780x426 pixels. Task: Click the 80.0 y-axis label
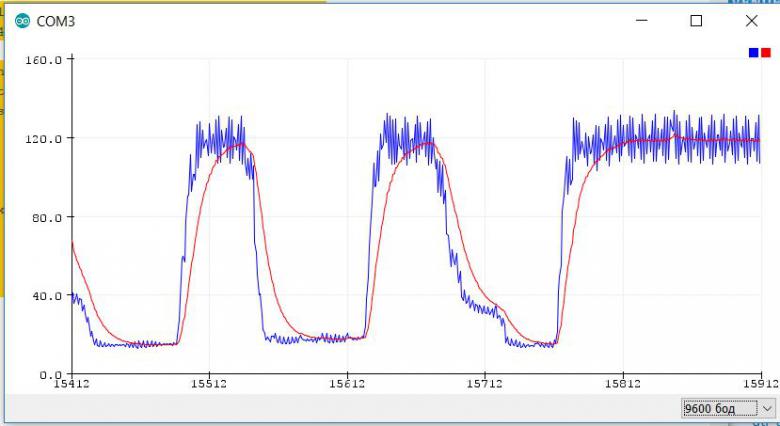click(x=49, y=217)
